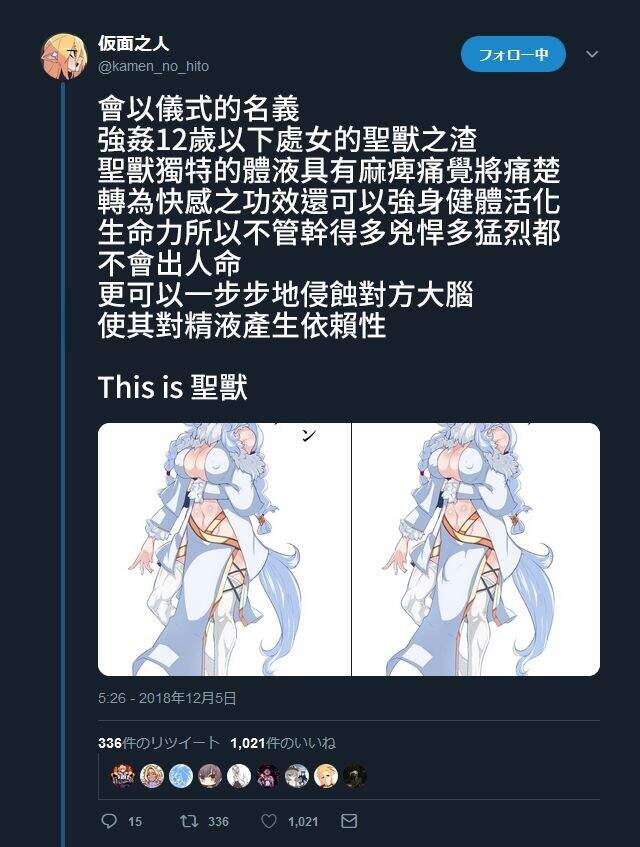Expand the tweet options chevron menu
Screen dimensions: 640x847
point(592,54)
